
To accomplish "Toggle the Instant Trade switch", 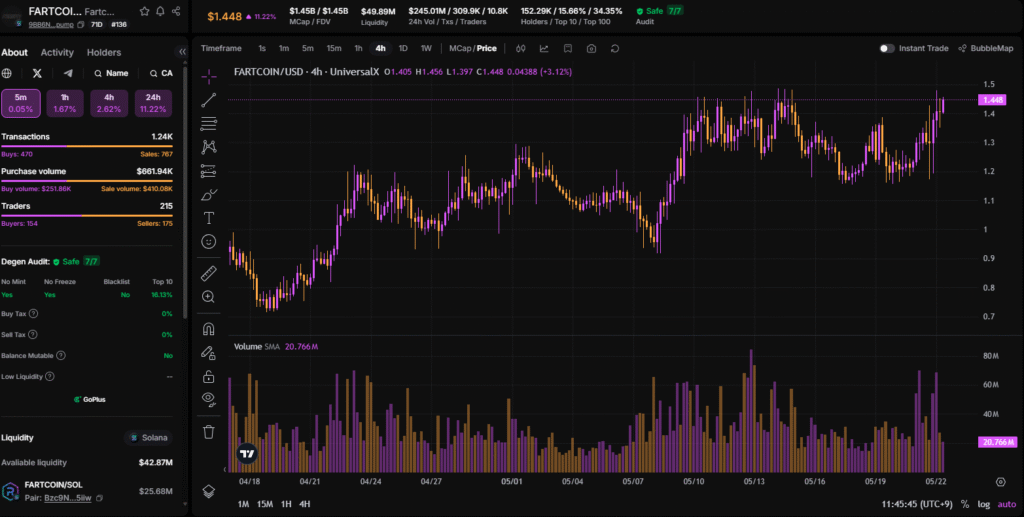I will tap(886, 48).
